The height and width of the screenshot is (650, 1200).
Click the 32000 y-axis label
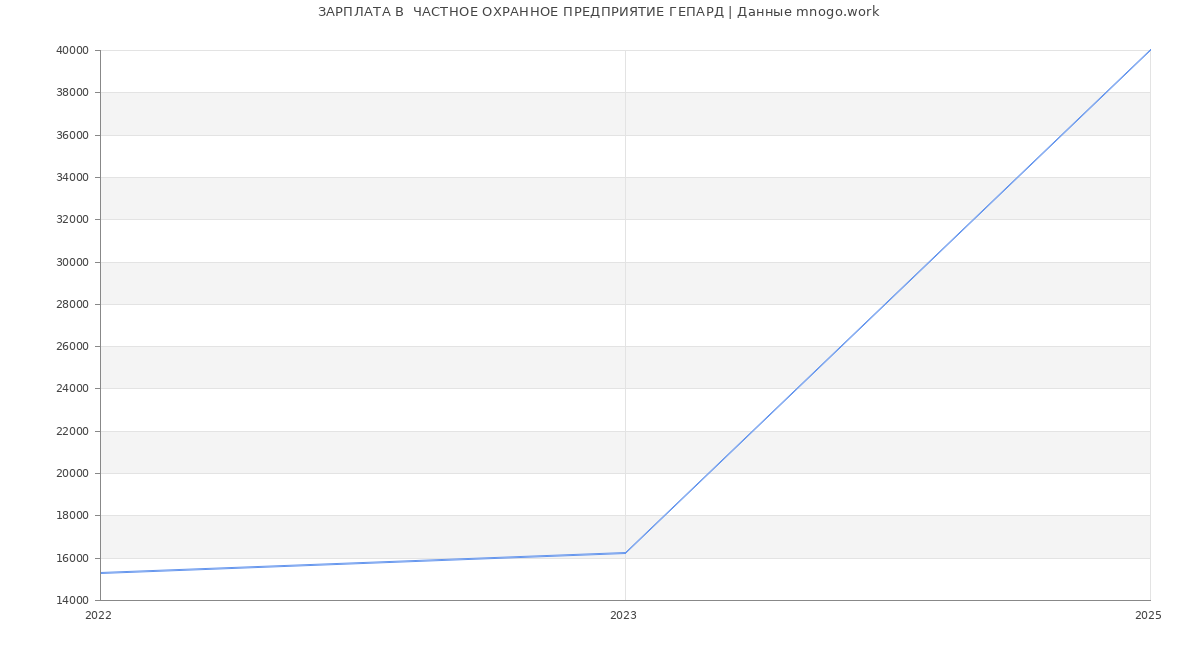[x=73, y=220]
